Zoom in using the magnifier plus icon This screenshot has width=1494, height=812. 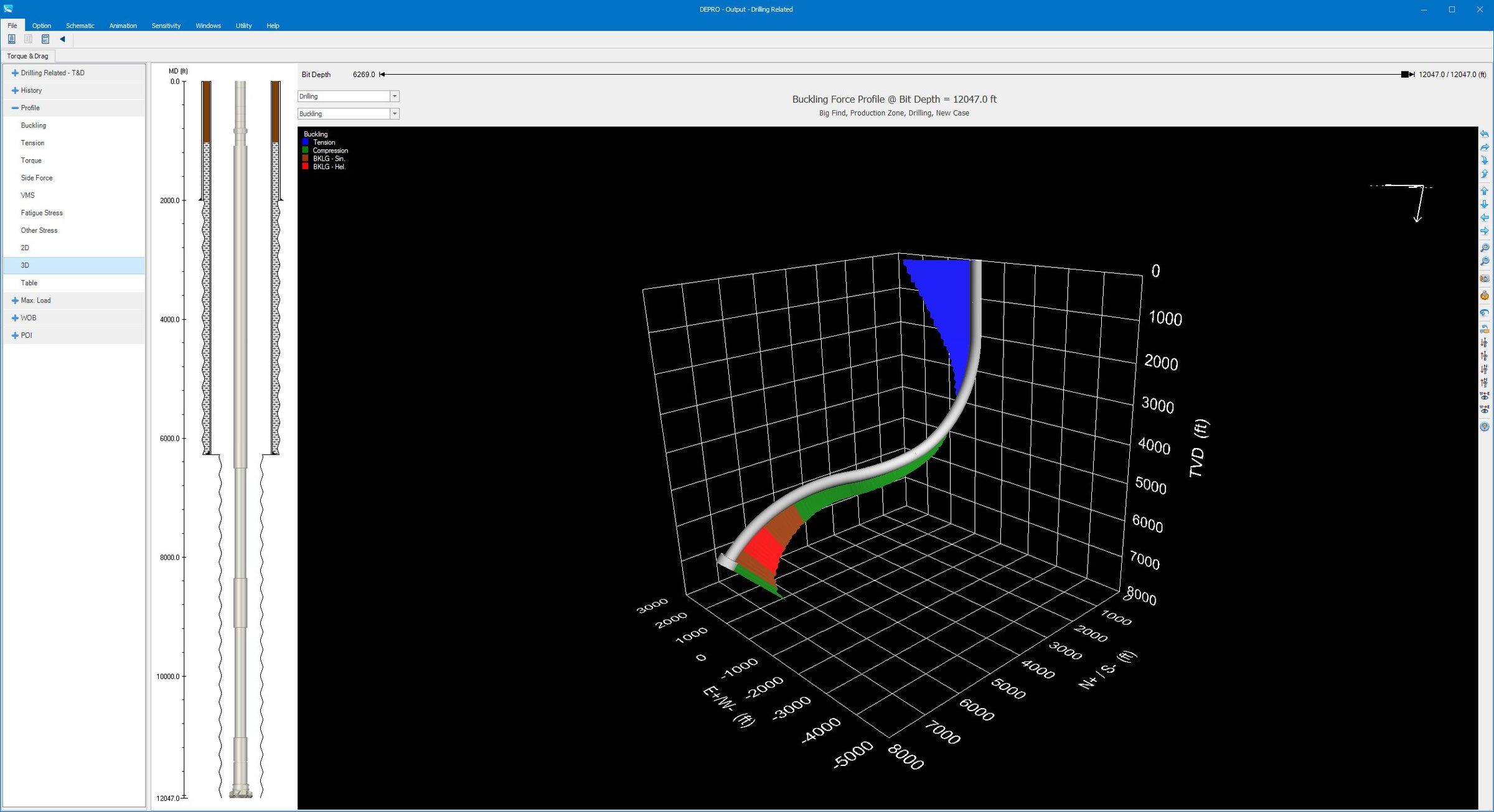pyautogui.click(x=1485, y=248)
